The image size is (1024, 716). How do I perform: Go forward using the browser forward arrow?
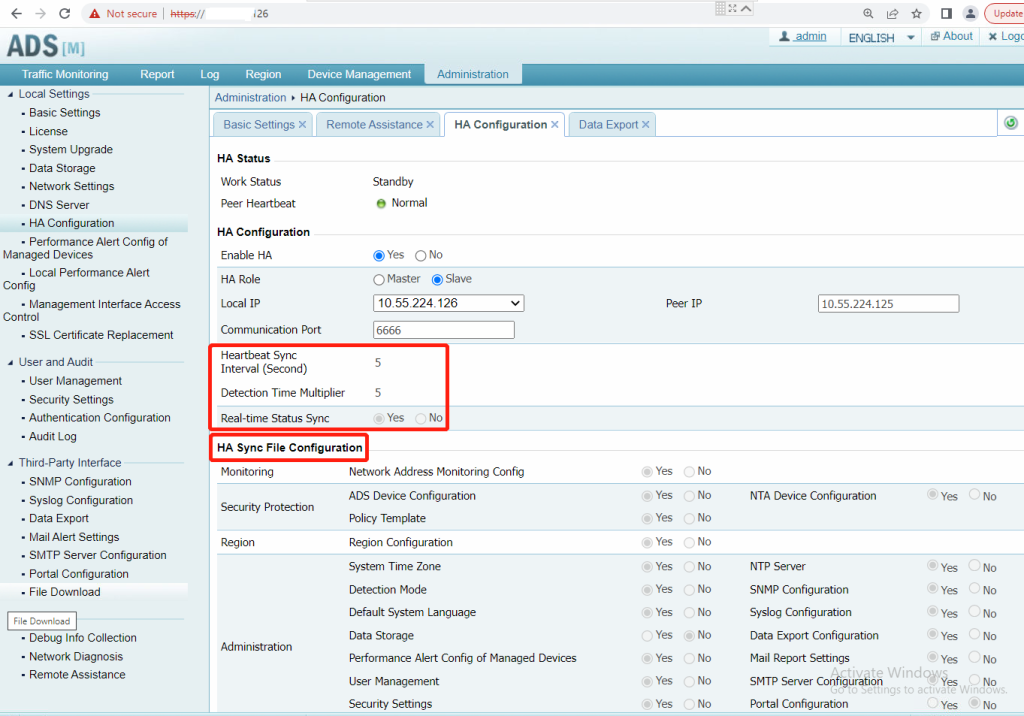pos(40,14)
